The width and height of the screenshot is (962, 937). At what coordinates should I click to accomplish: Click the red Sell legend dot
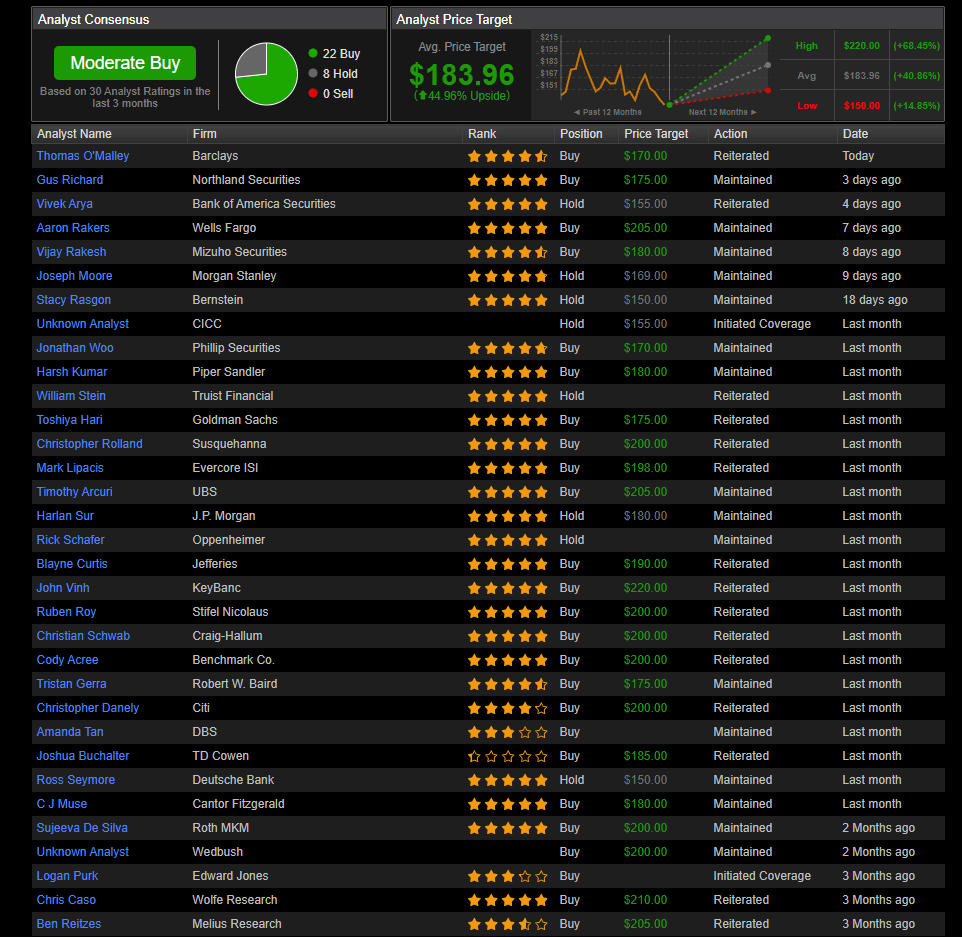[x=313, y=94]
